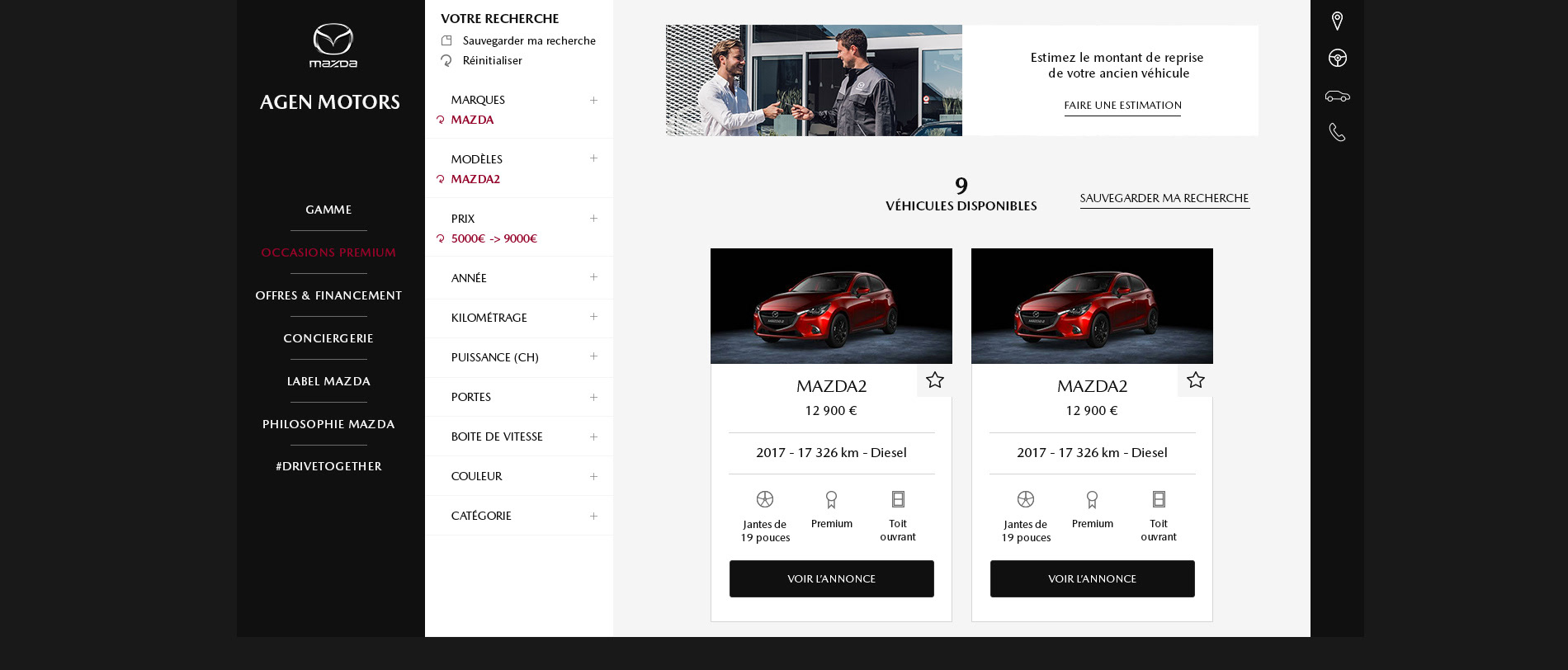The height and width of the screenshot is (670, 1568).
Task: Click VOIR L'ANNONCE on the first card
Action: pos(832,578)
